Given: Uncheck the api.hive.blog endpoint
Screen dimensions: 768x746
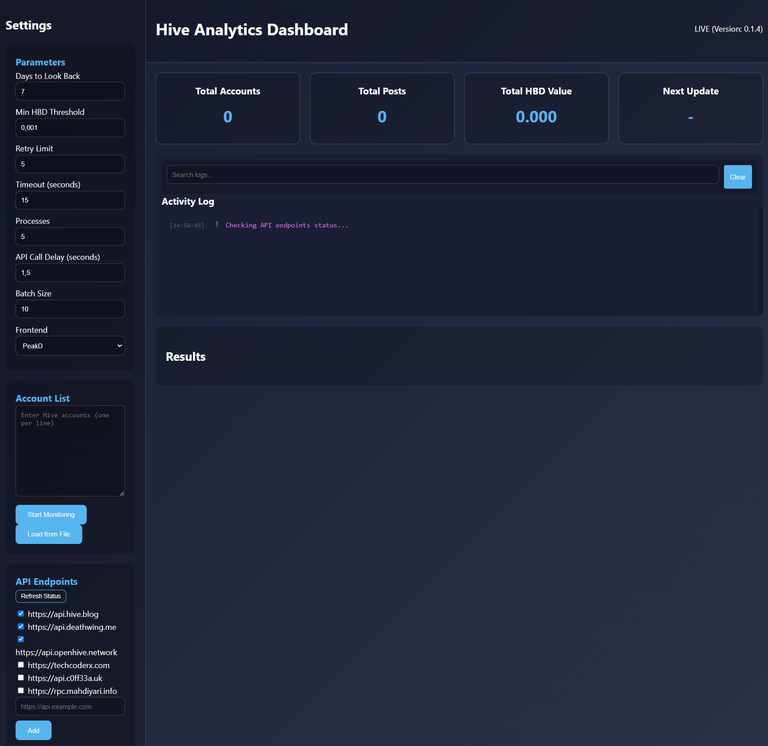Looking at the screenshot, I should (21, 614).
